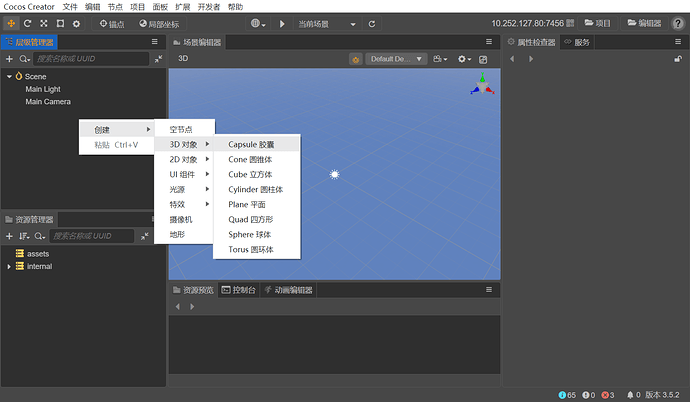690x402 pixels.
Task: Select the snap settings gear tool
Action: coord(77,24)
